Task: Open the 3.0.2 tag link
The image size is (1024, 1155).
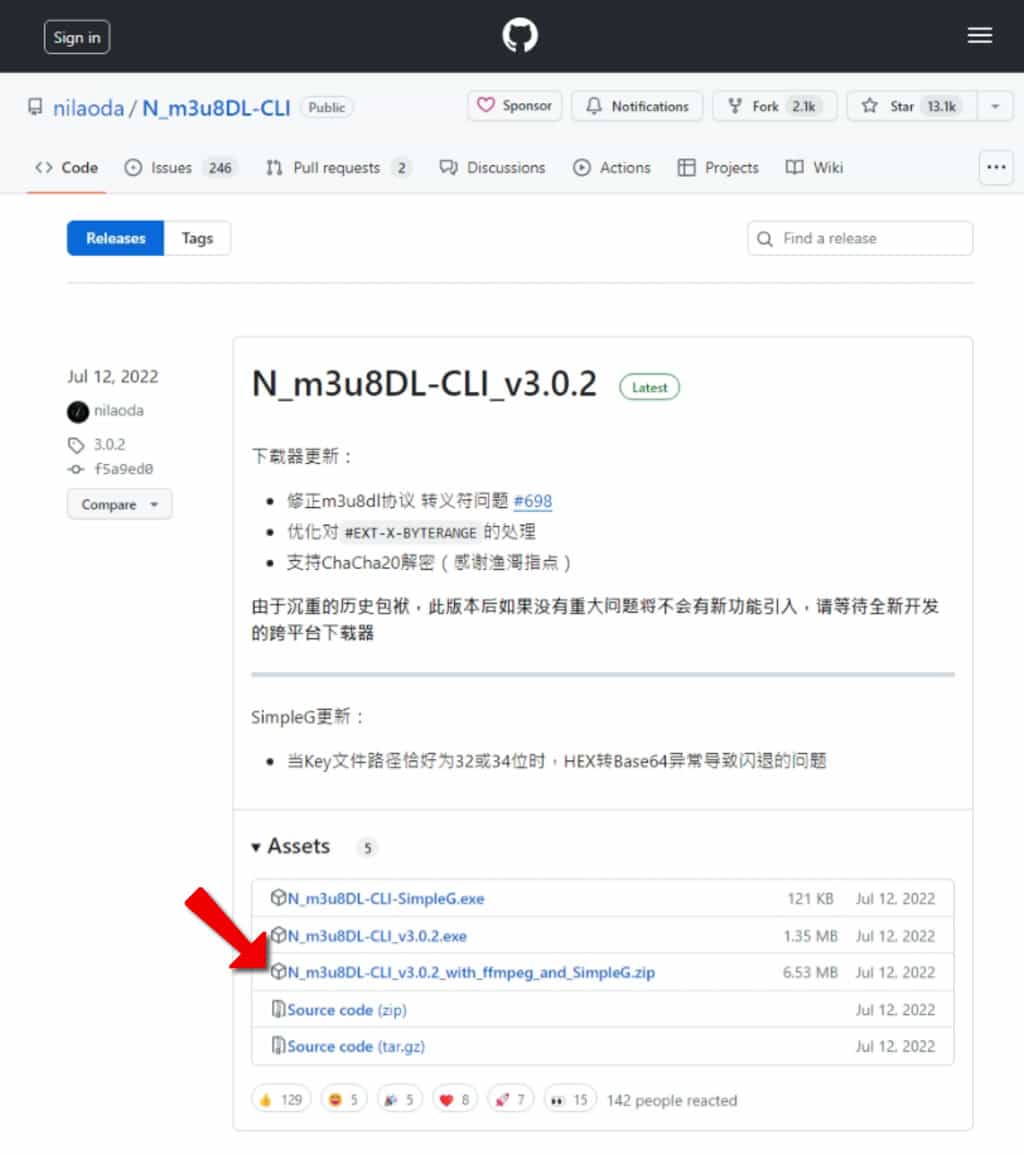Action: point(110,445)
